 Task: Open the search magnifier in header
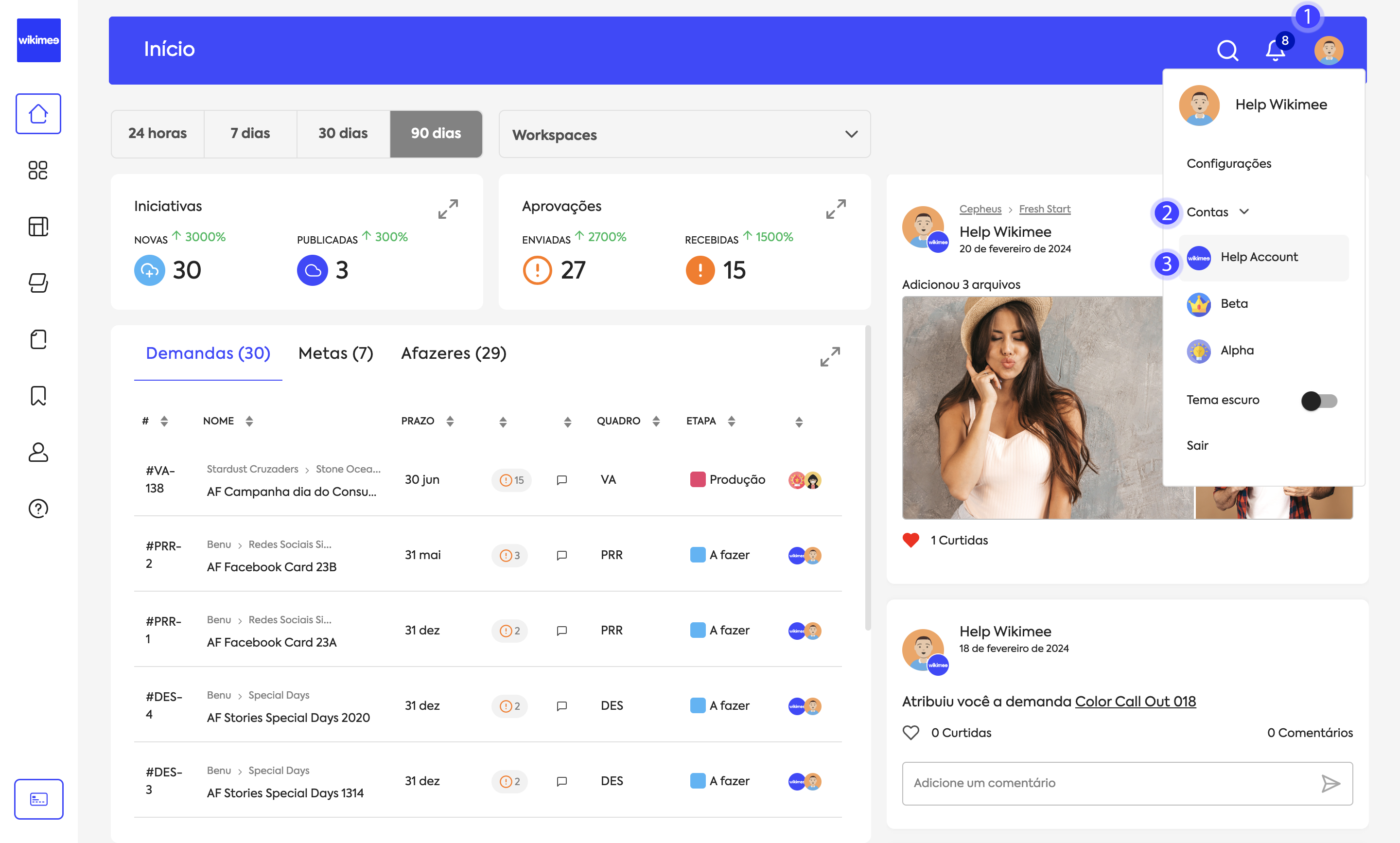click(1227, 50)
